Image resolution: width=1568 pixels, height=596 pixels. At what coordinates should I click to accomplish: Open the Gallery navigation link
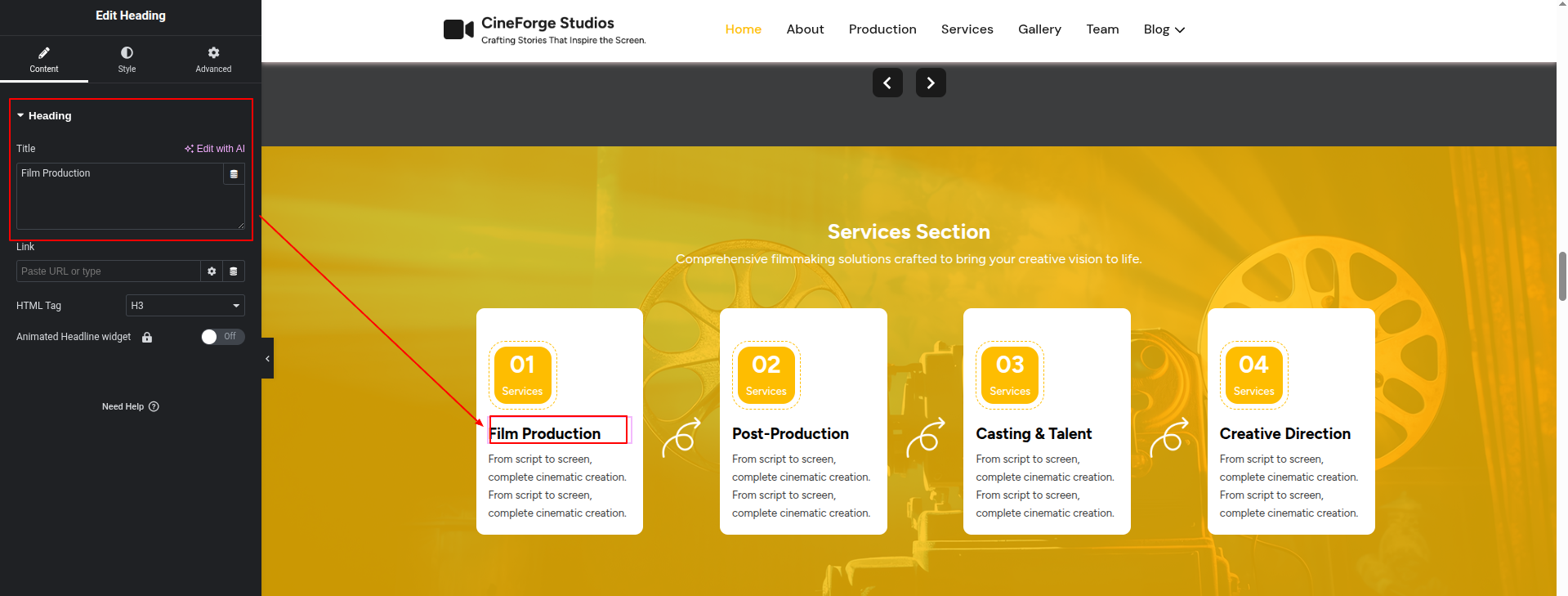tap(1039, 29)
